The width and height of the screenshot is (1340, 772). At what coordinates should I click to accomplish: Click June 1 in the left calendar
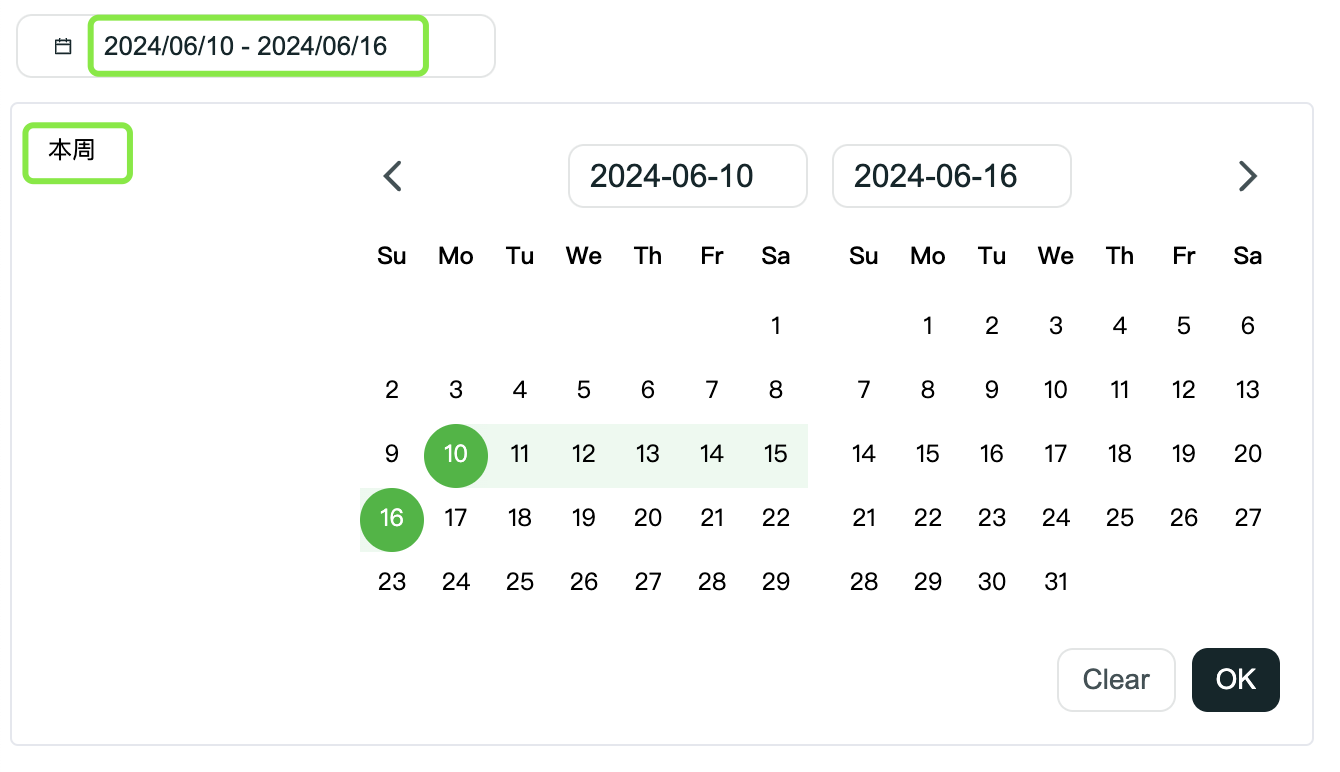pyautogui.click(x=775, y=325)
